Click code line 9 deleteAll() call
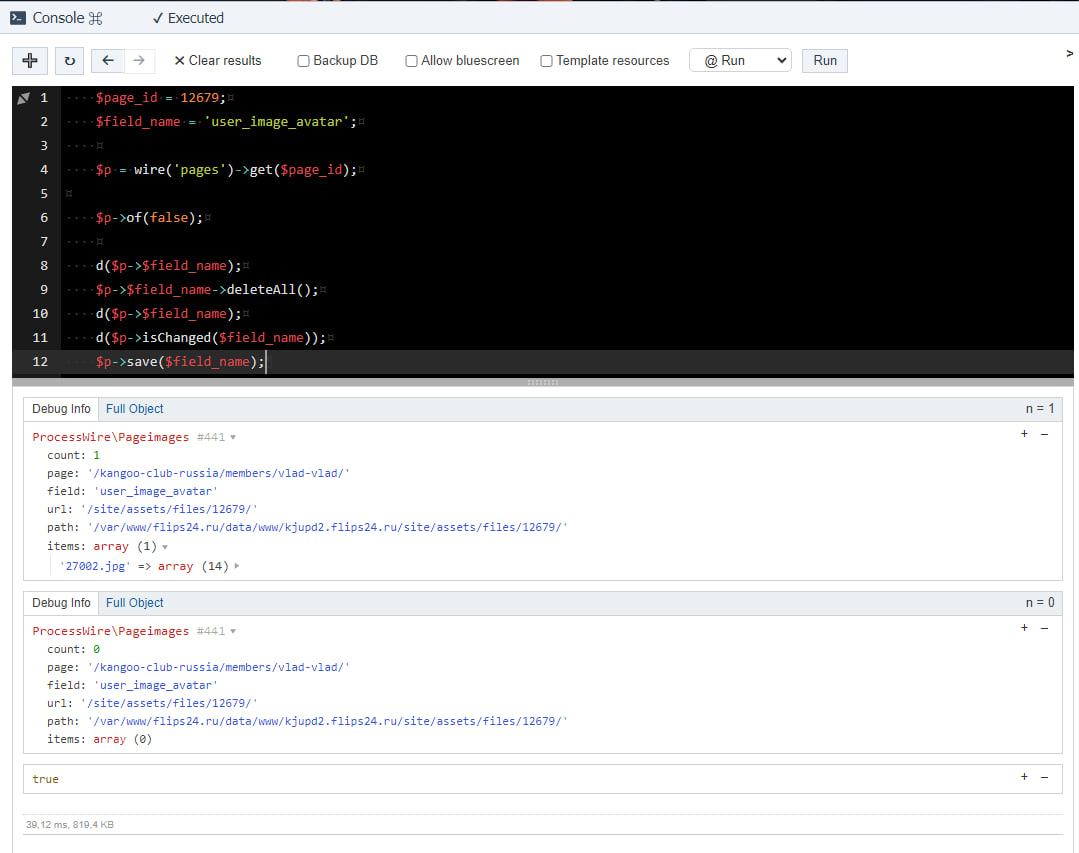This screenshot has height=853, width=1079. click(x=272, y=290)
